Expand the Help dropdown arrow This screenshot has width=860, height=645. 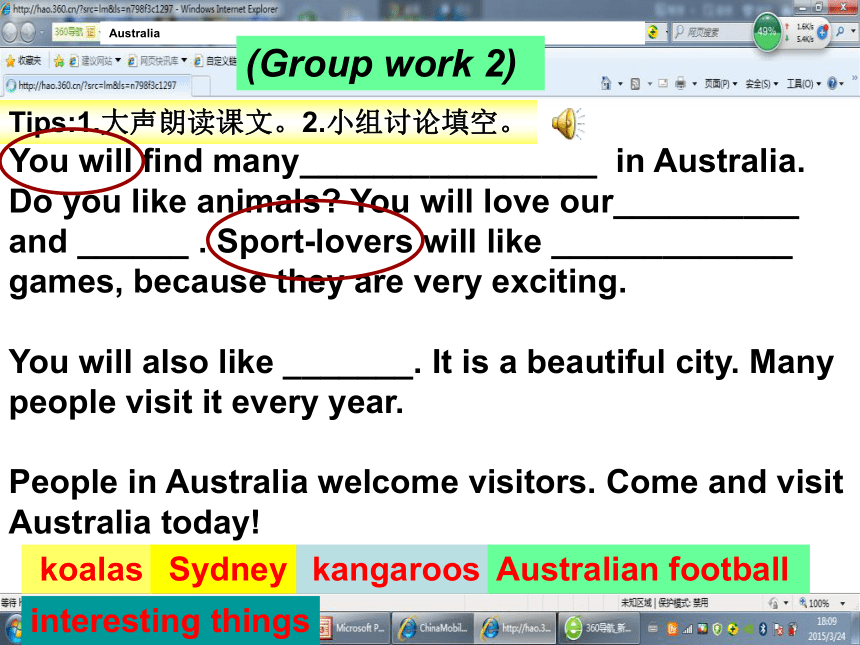point(841,84)
